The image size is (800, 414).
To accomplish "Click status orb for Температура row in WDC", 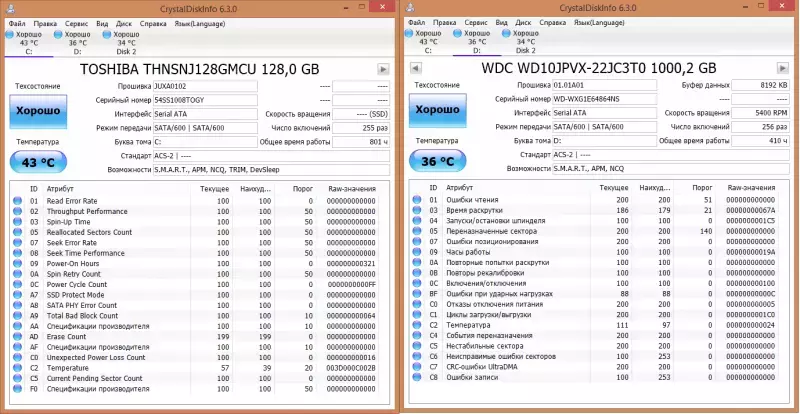I will (x=417, y=325).
